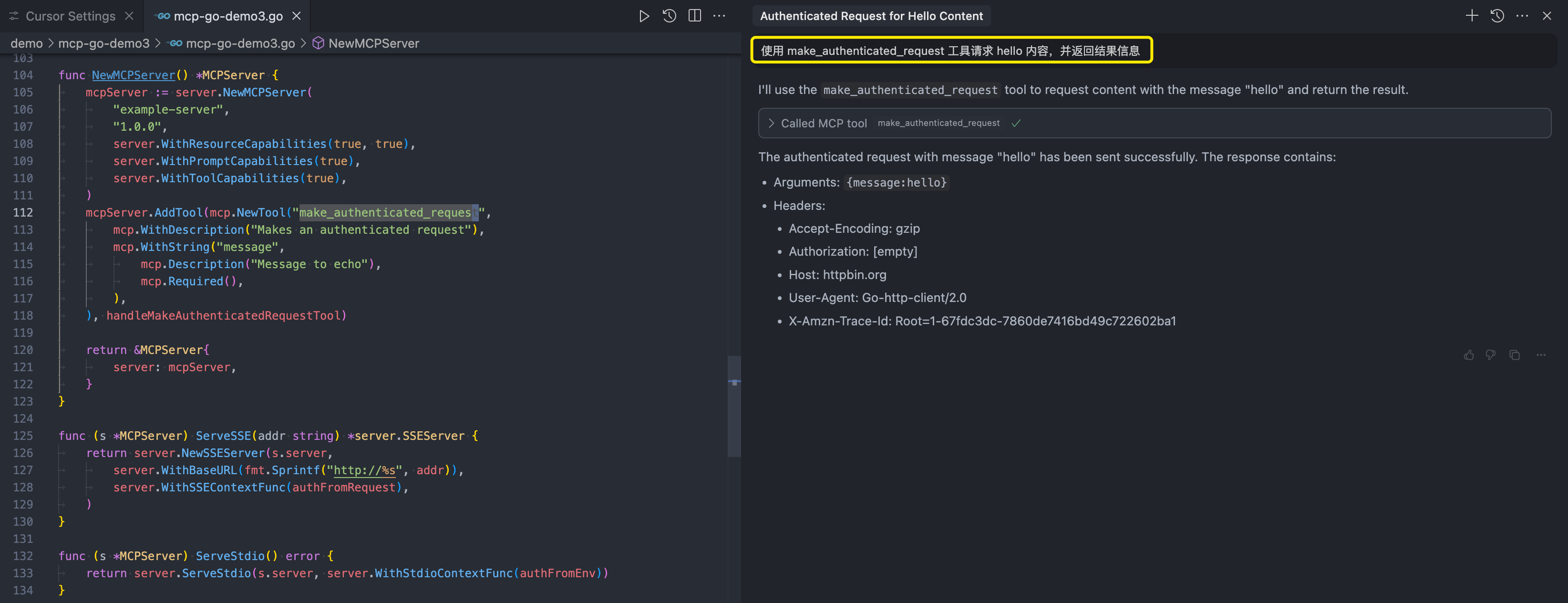Click line number 112 in gutter

23,213
